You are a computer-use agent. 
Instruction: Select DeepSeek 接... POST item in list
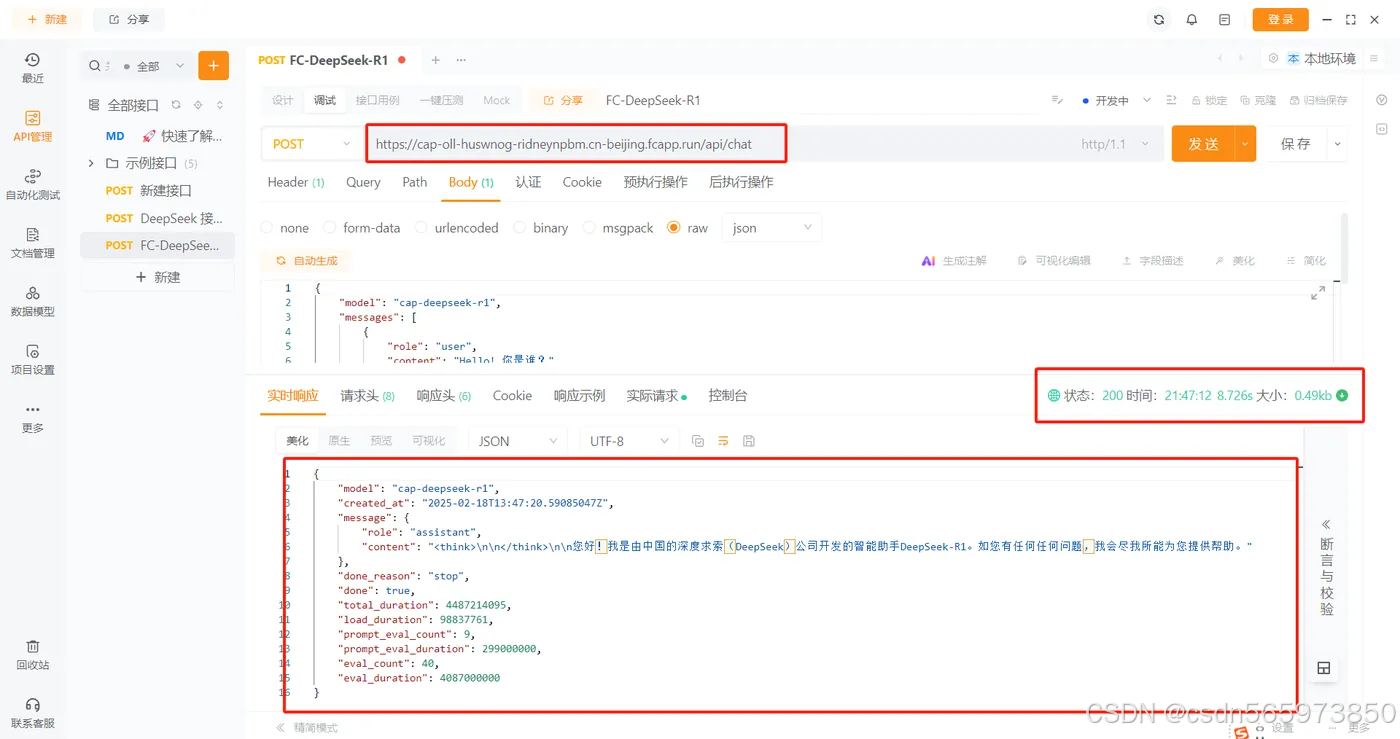click(x=157, y=218)
